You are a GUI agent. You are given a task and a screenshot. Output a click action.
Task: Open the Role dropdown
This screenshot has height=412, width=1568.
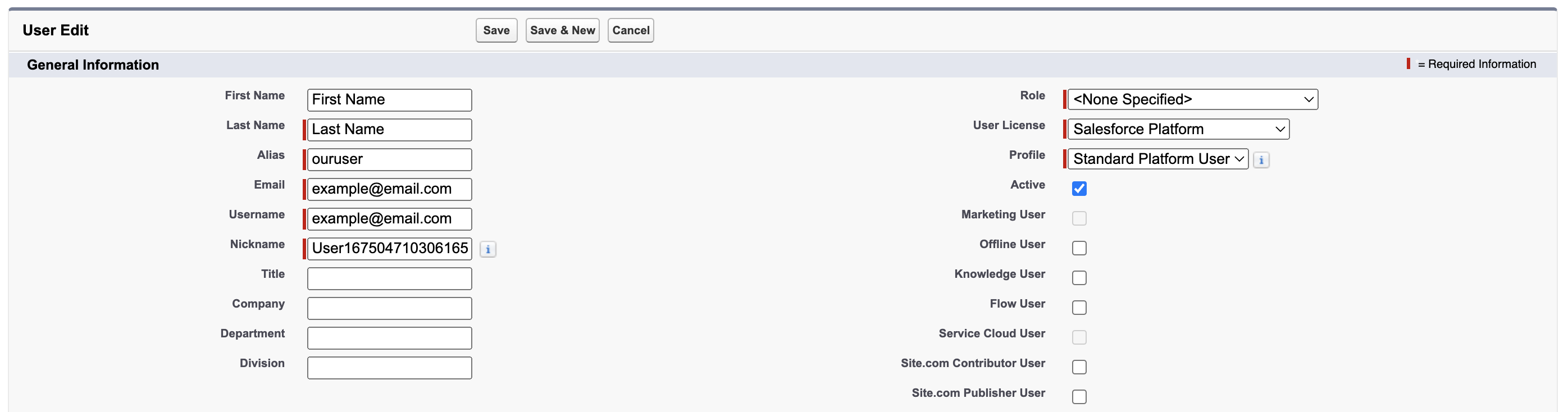[1192, 99]
